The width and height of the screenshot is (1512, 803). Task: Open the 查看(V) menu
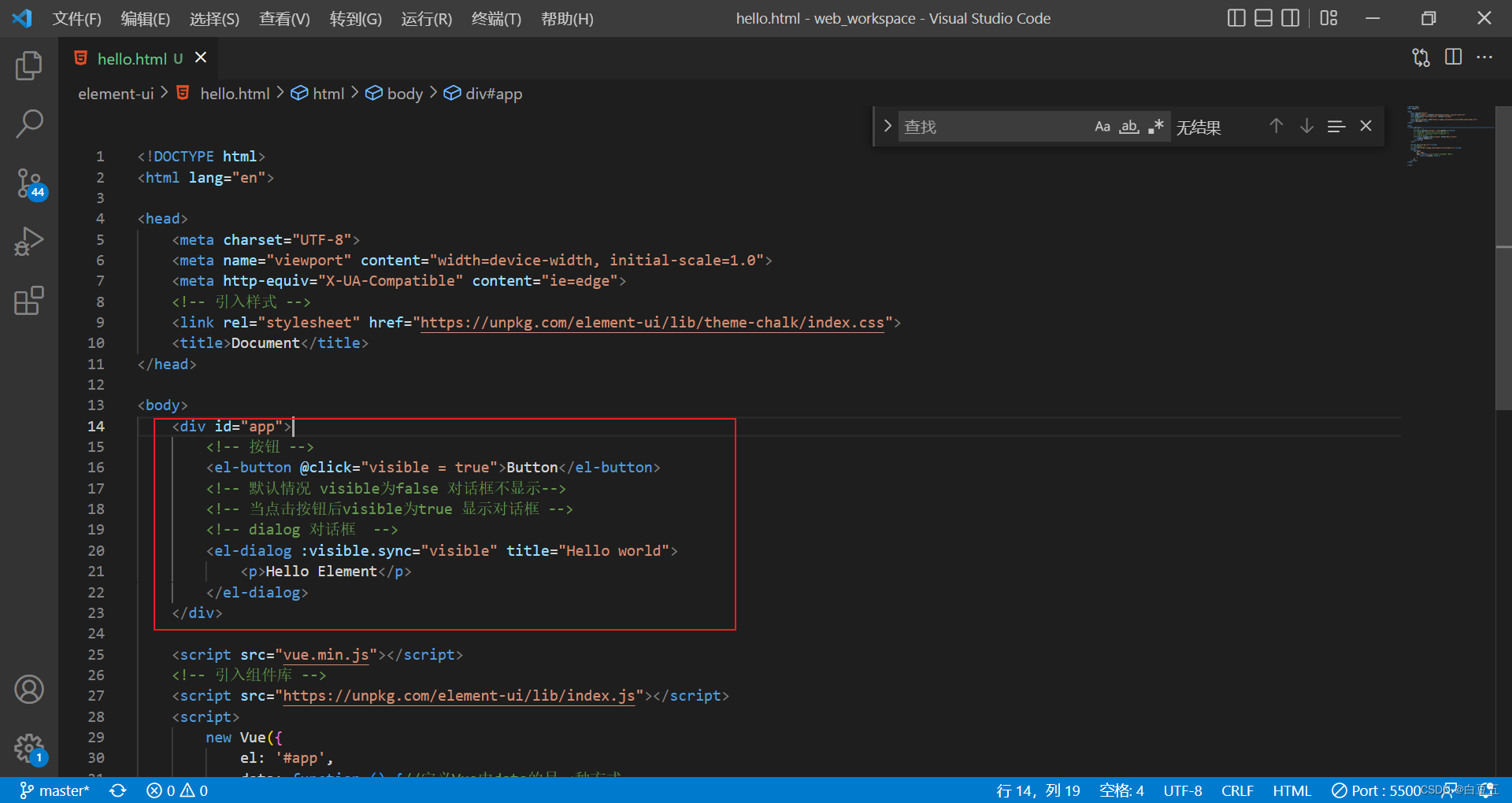(x=284, y=18)
